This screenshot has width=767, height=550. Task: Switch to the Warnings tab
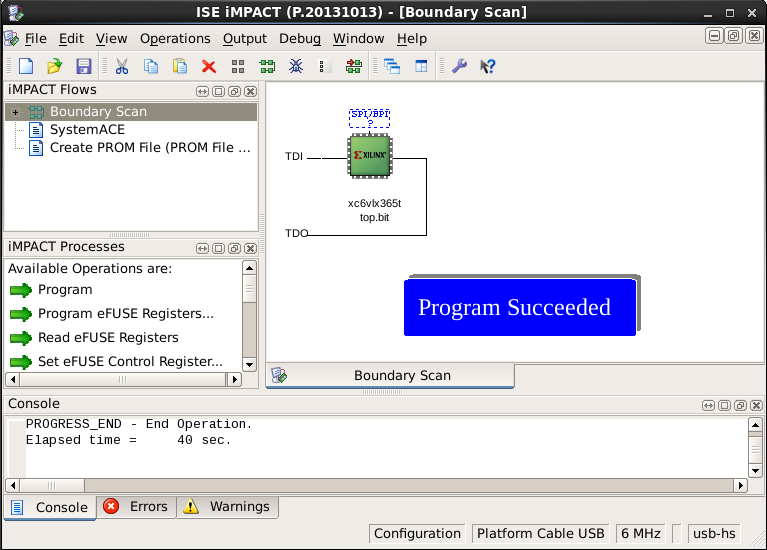(x=227, y=507)
